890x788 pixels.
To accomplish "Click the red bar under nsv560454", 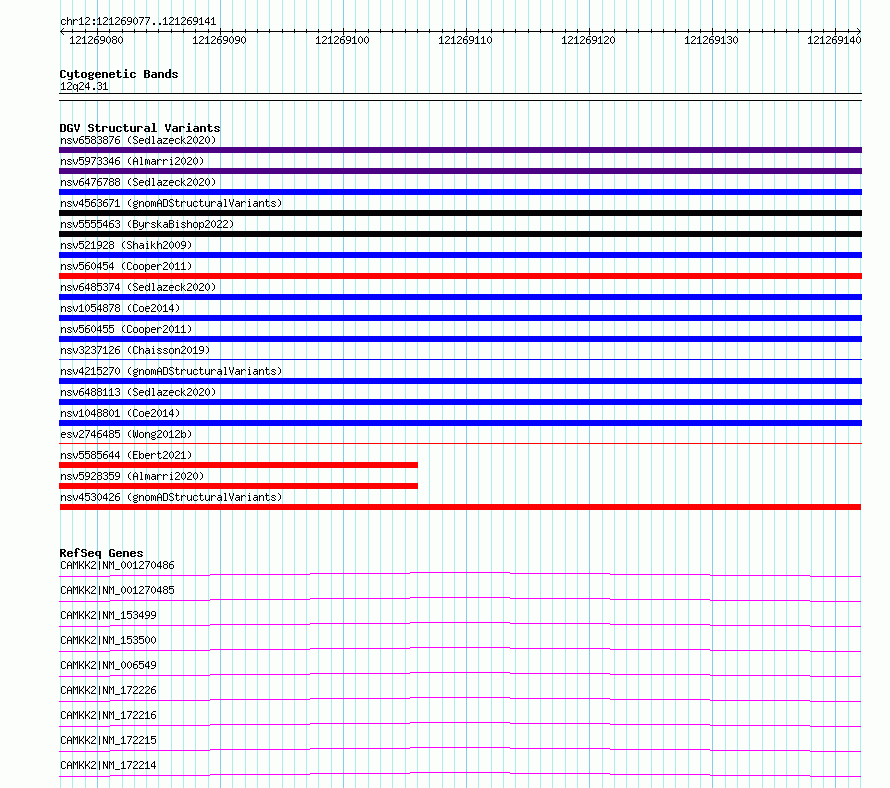I will 460,276.
